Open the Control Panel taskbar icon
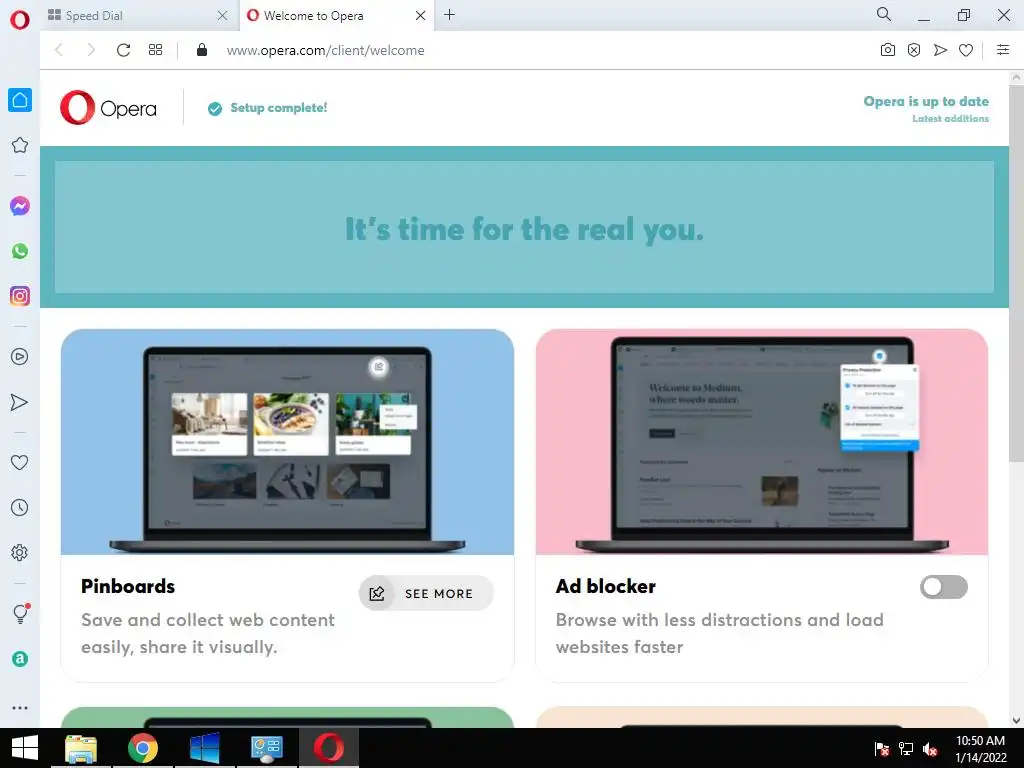This screenshot has height=768, width=1024. pos(267,748)
